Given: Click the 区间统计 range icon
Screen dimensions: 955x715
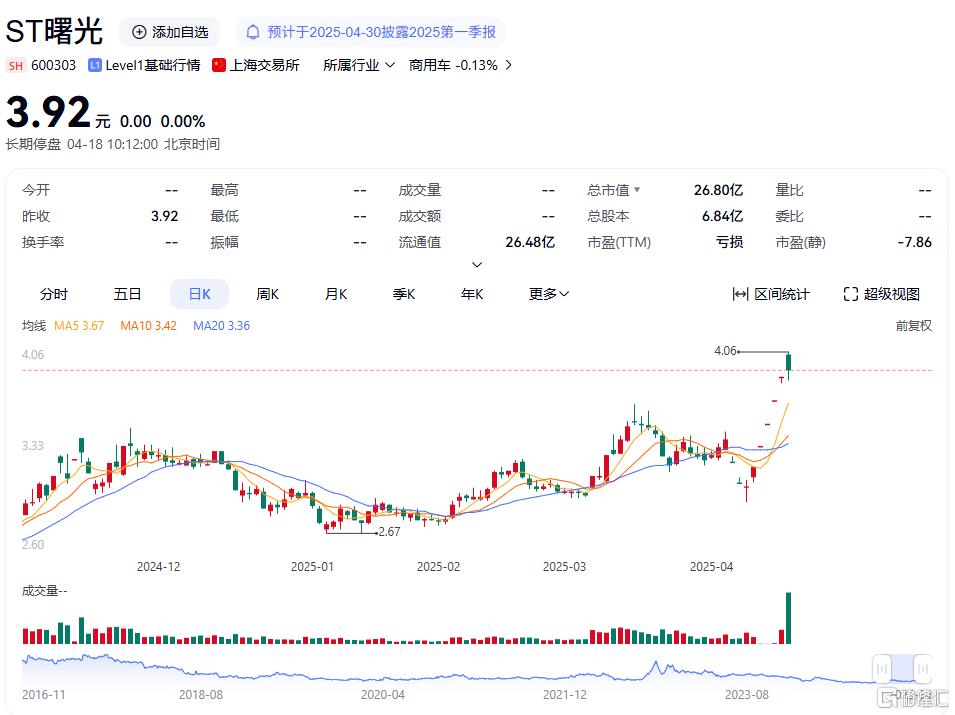Looking at the screenshot, I should tap(740, 295).
